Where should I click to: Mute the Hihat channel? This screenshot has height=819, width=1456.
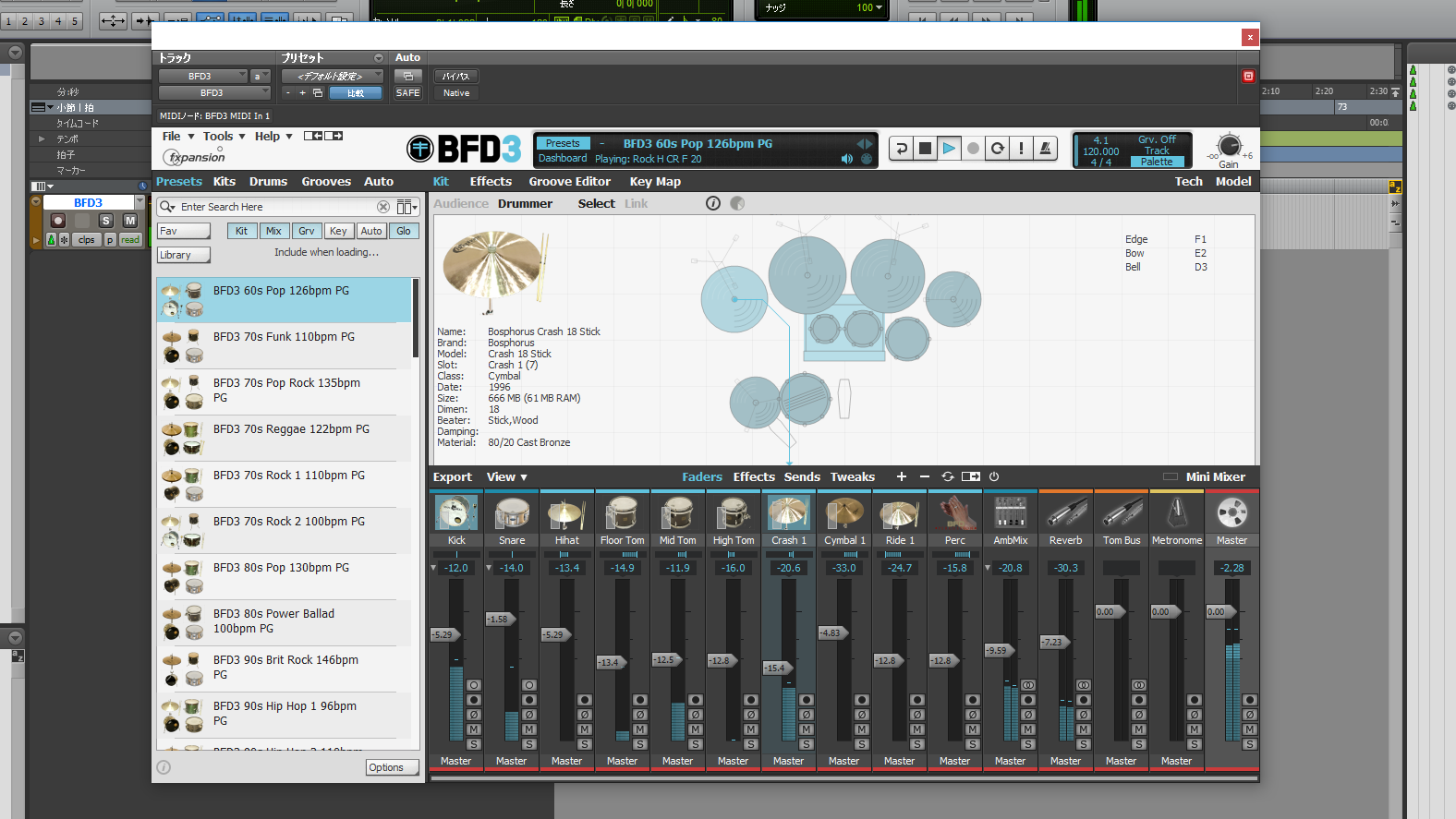[585, 729]
